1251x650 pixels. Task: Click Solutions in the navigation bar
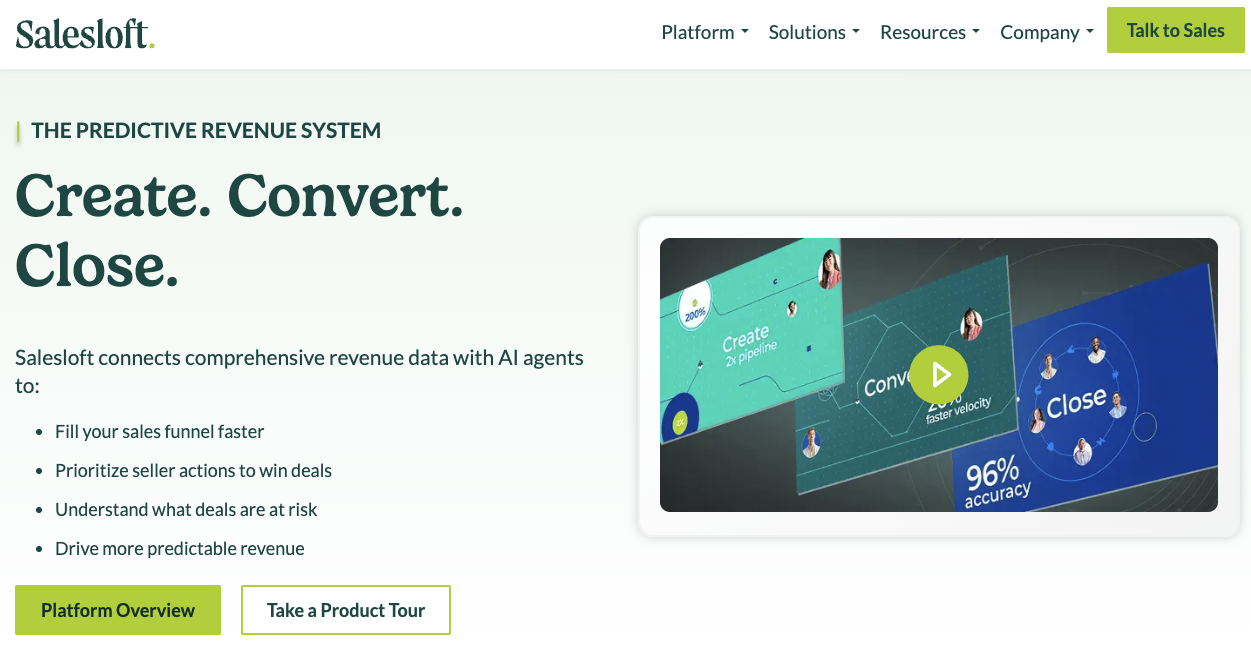pyautogui.click(x=813, y=32)
